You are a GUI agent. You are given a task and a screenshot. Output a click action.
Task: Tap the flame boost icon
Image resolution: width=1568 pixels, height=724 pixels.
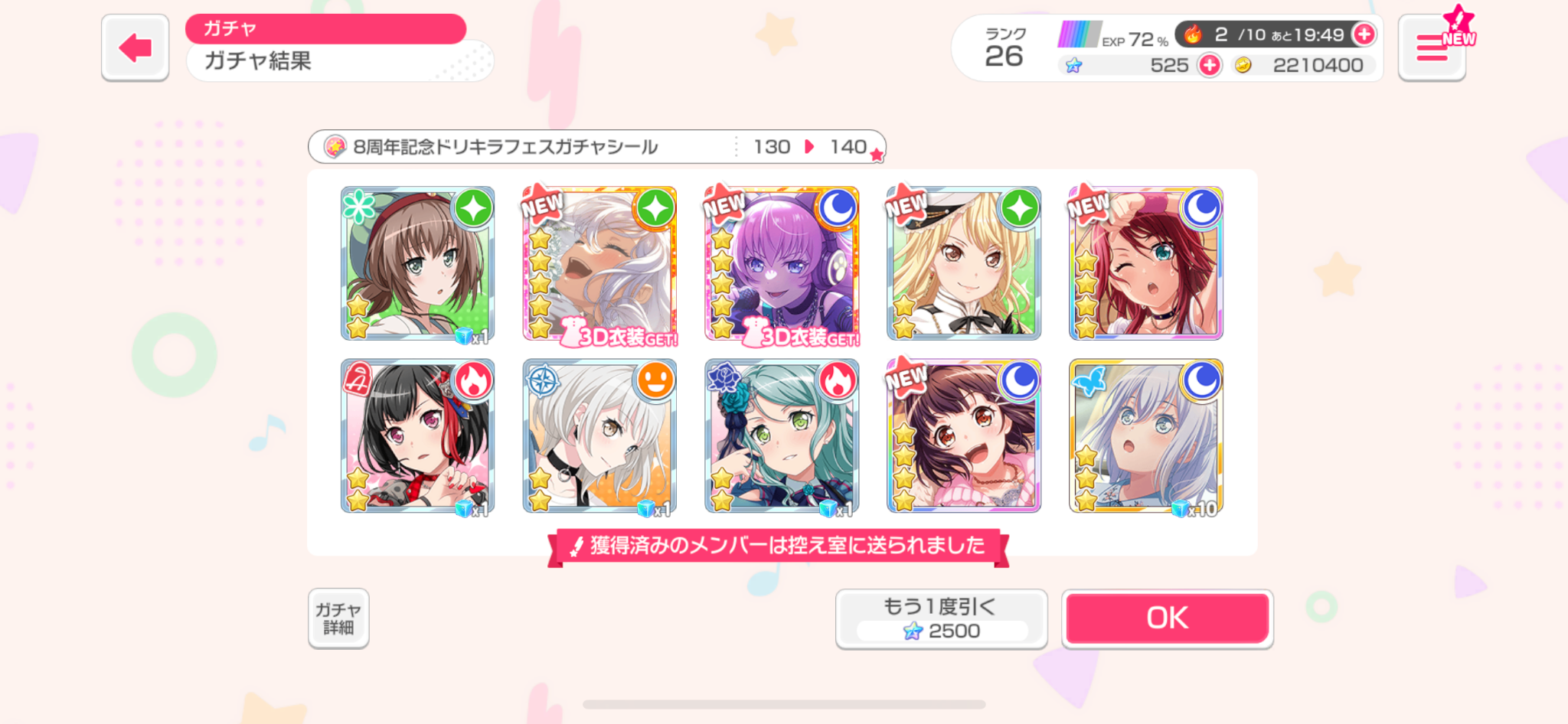click(1193, 34)
